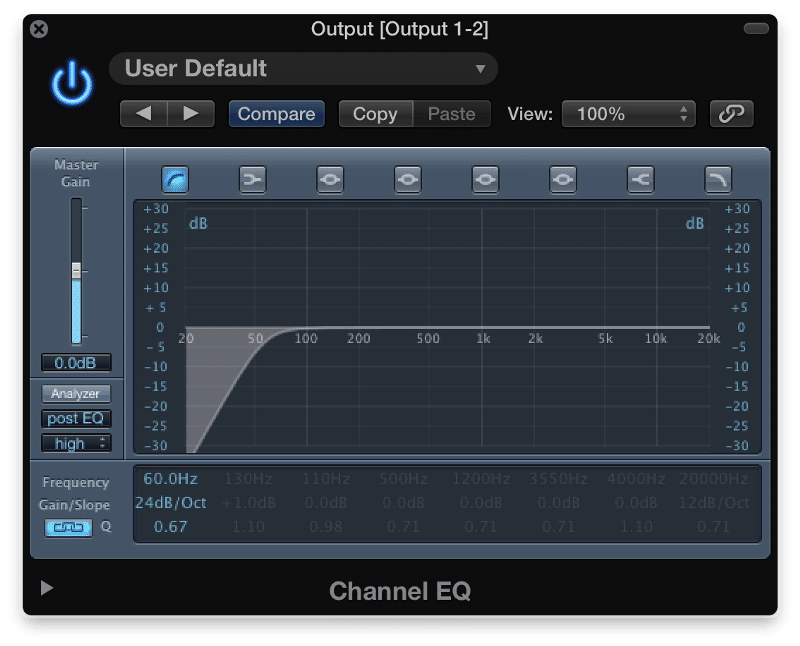Enable the high shelf filter band
This screenshot has width=800, height=646.
point(641,179)
